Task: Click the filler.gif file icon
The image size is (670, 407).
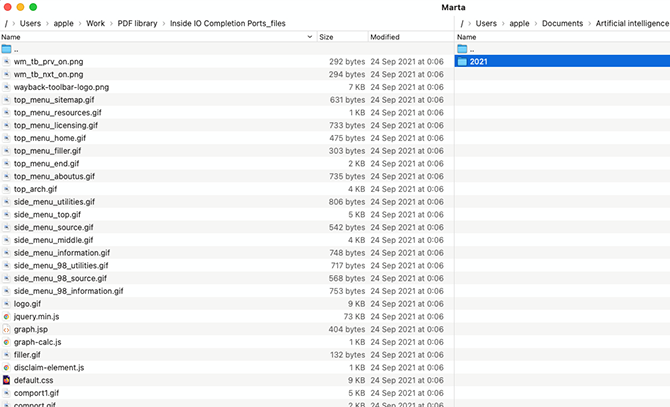Action: click(6, 354)
